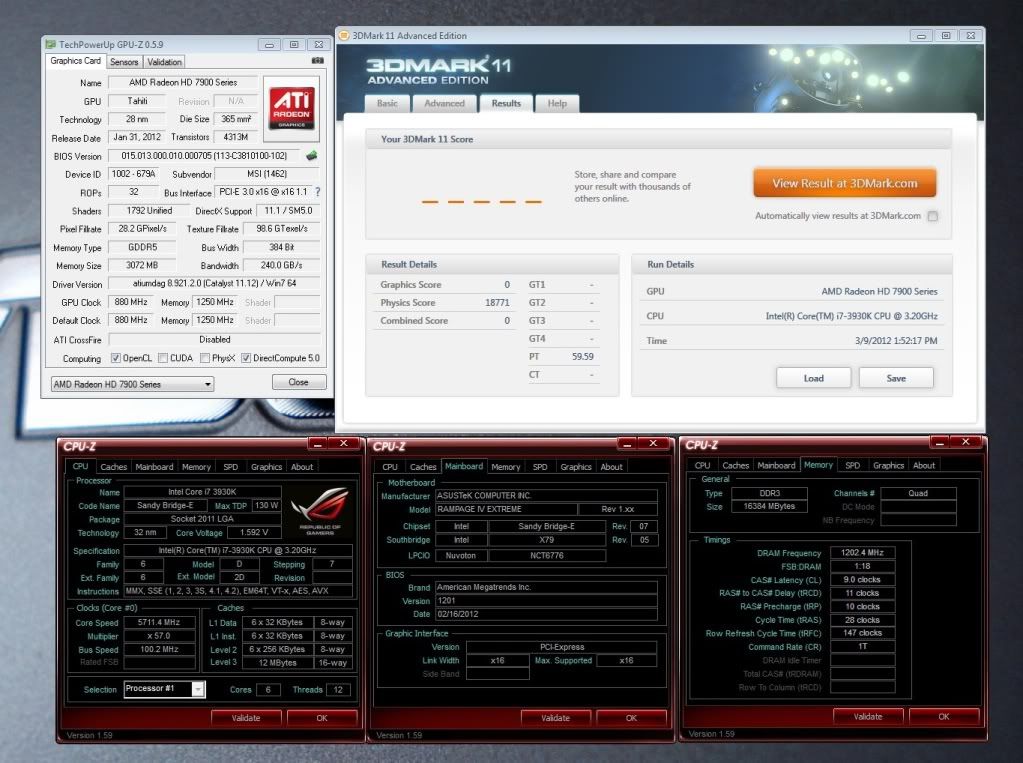
Task: Open Graphics tab in CPU-Z Memory window
Action: pyautogui.click(x=888, y=465)
